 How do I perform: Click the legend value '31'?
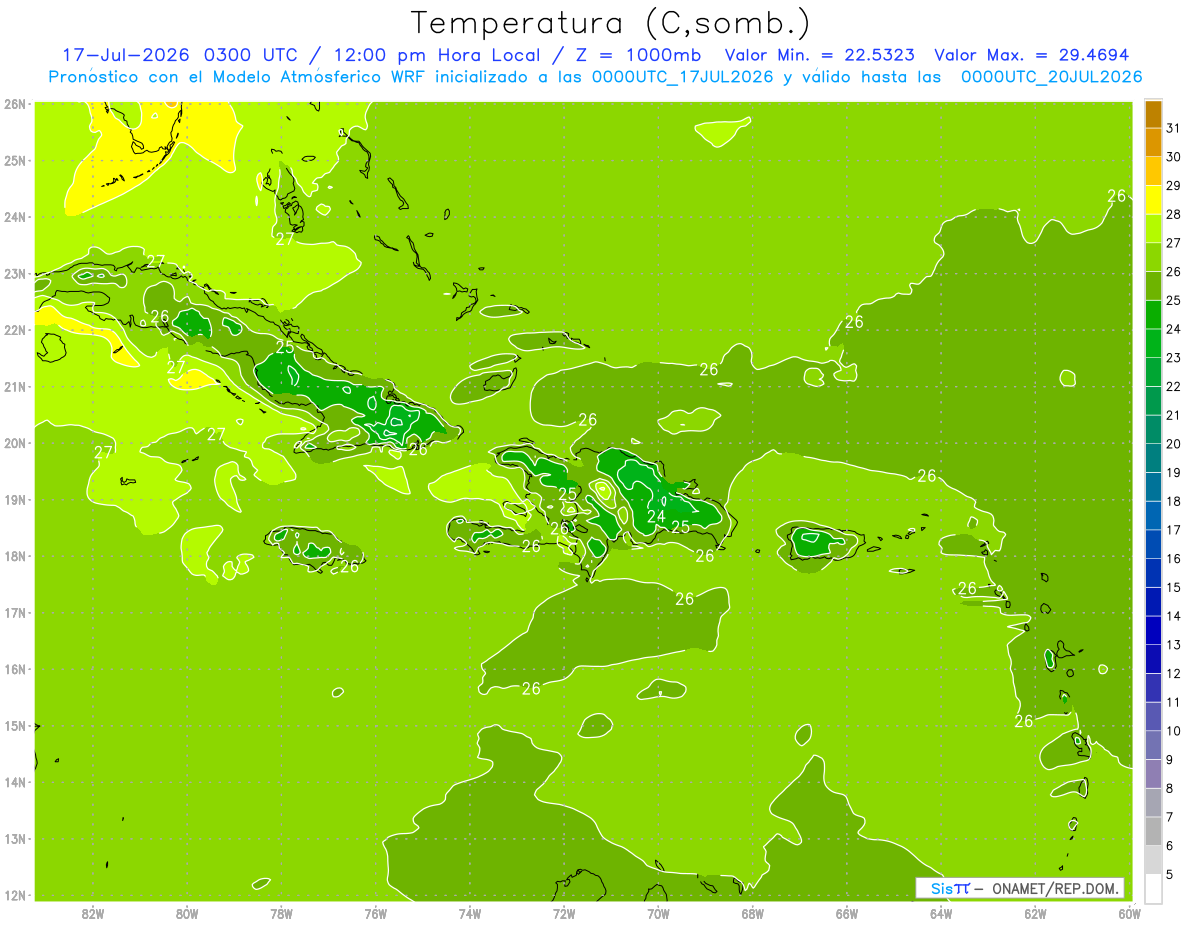[1173, 128]
